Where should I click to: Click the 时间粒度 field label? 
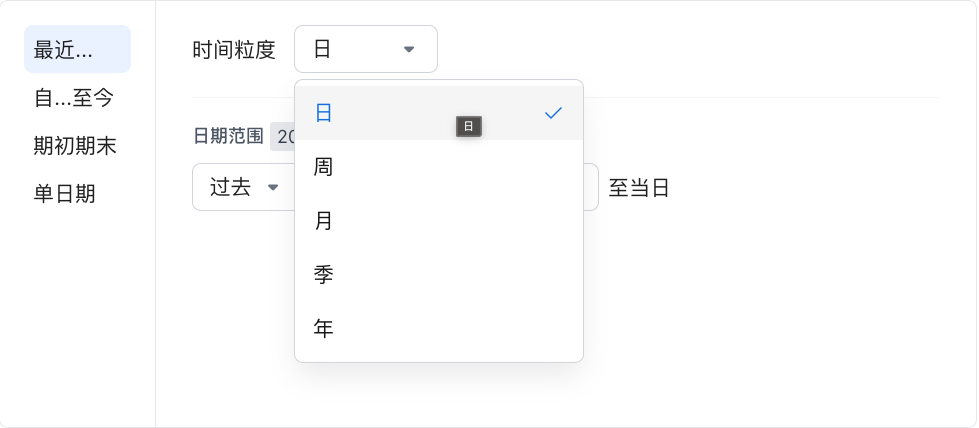[234, 49]
